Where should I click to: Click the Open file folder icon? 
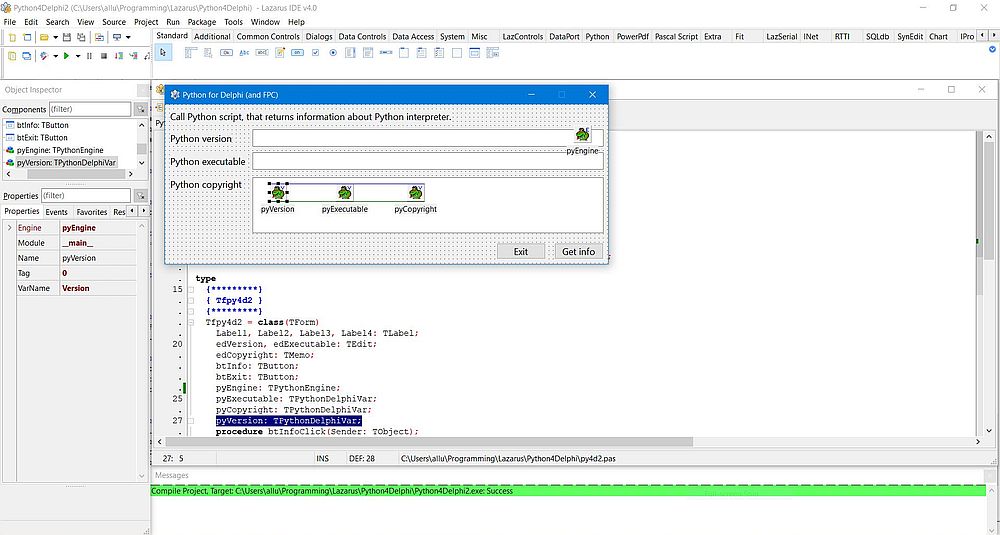(44, 38)
